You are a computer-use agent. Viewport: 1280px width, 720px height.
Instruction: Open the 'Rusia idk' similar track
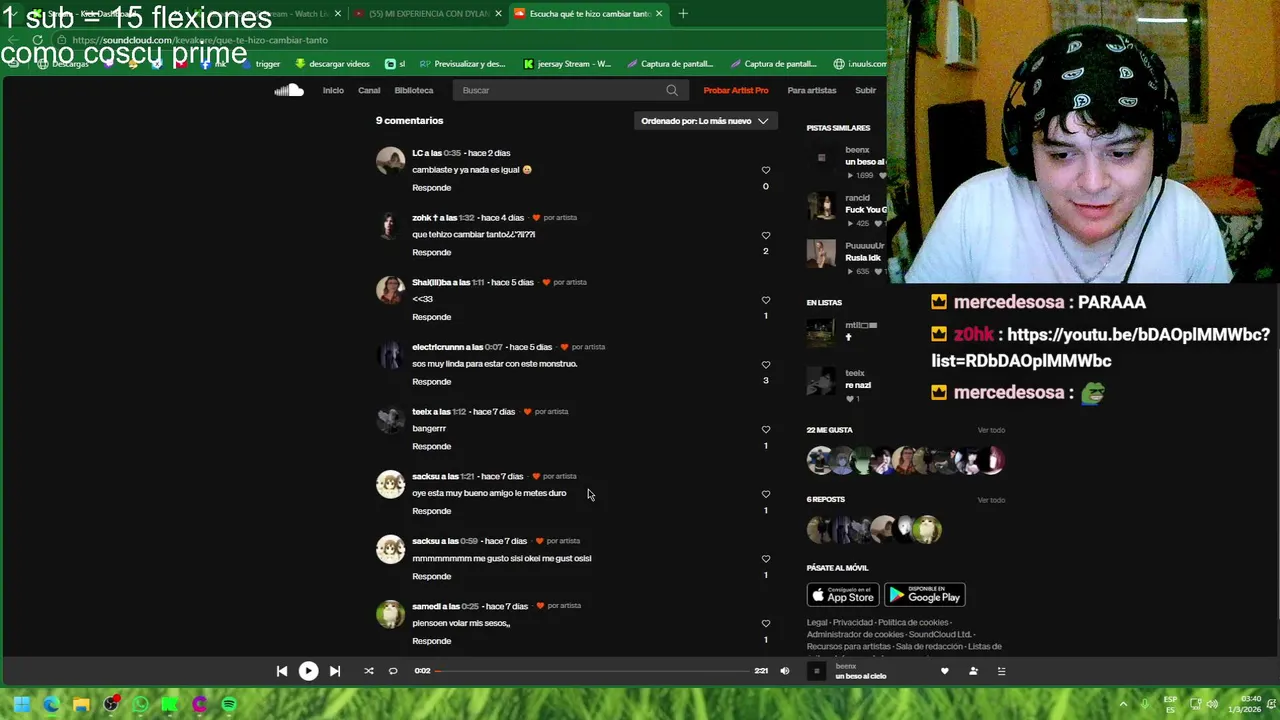click(863, 258)
